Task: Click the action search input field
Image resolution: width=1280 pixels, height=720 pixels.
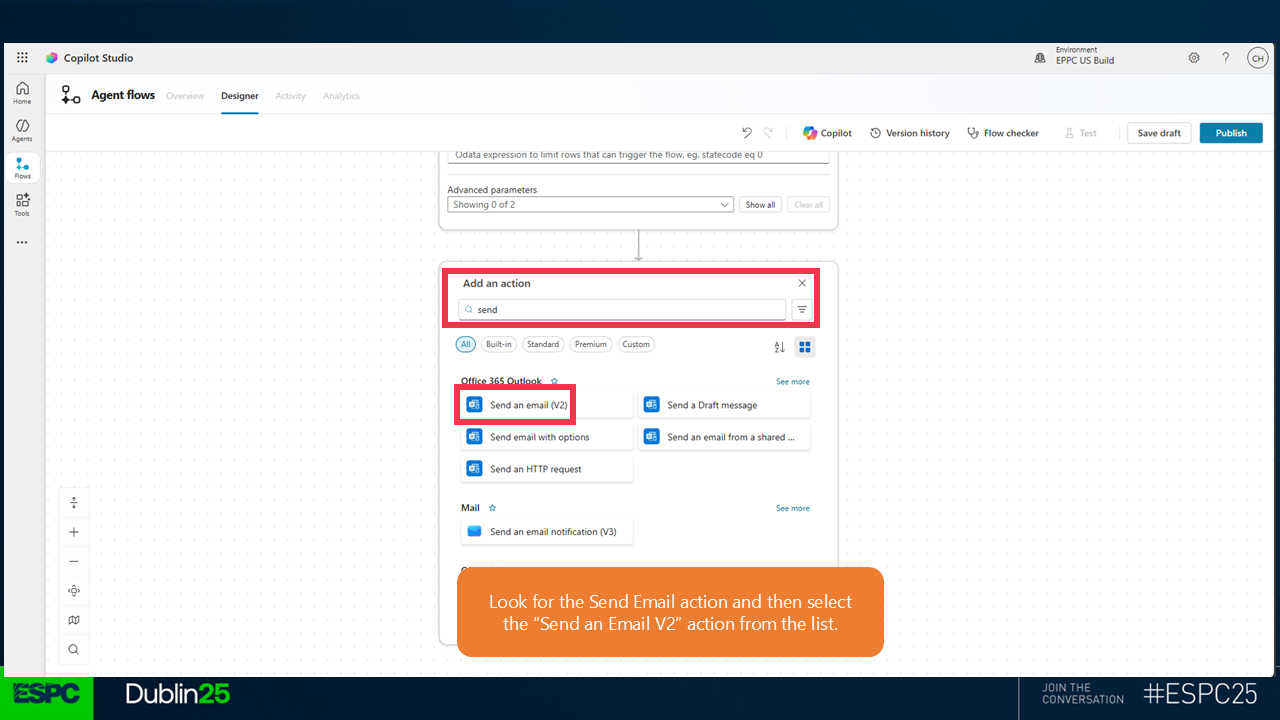Action: click(x=622, y=310)
